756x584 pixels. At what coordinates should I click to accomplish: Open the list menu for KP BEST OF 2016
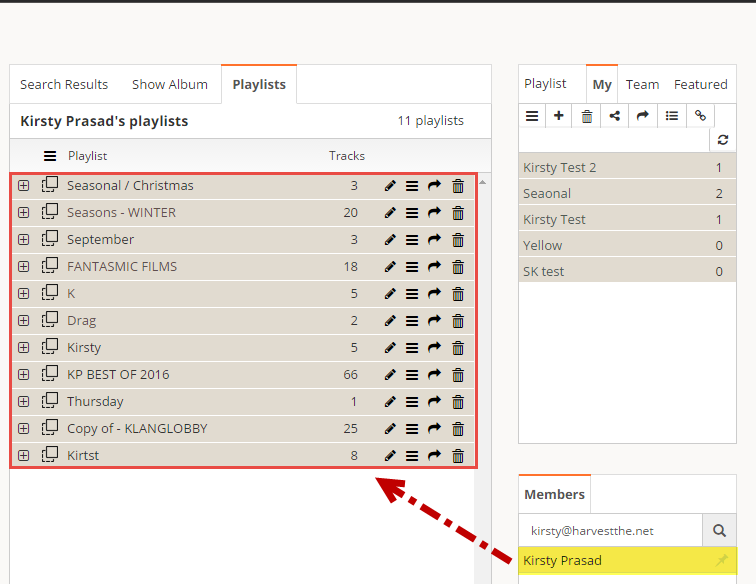click(412, 375)
